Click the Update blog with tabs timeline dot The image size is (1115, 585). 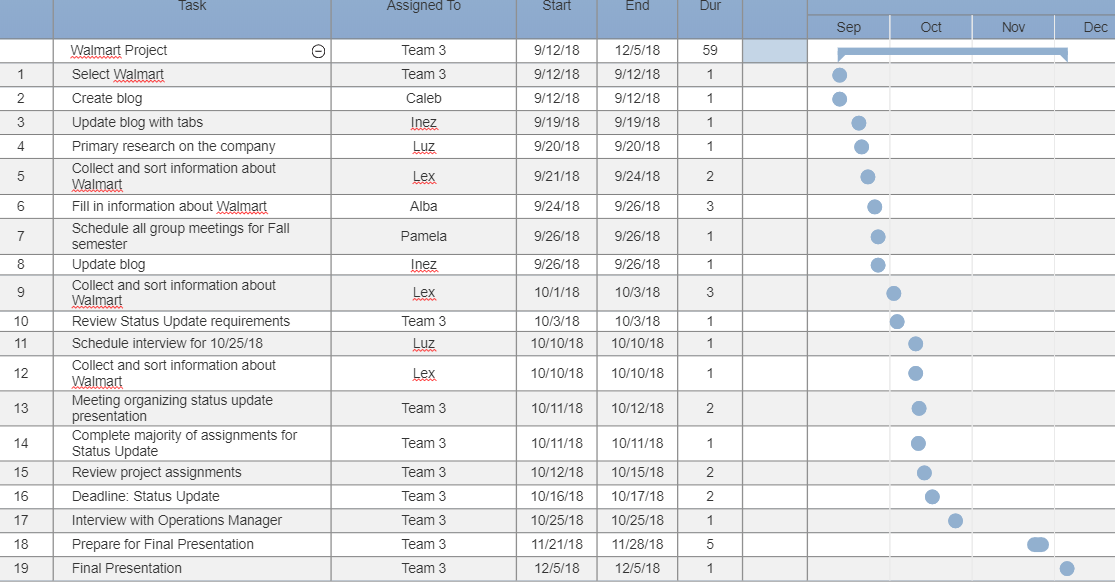tap(859, 123)
